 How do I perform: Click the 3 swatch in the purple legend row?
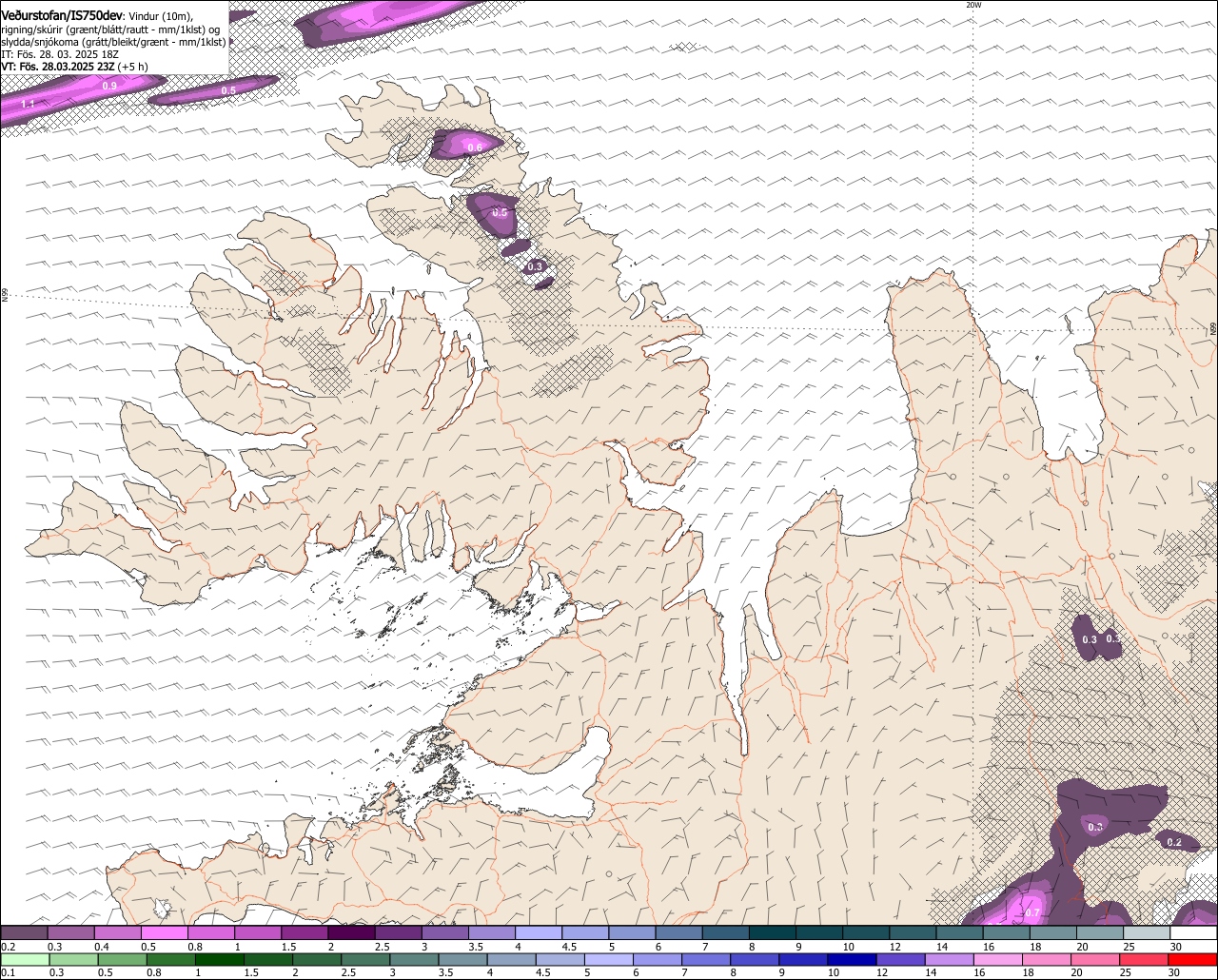pos(444,932)
